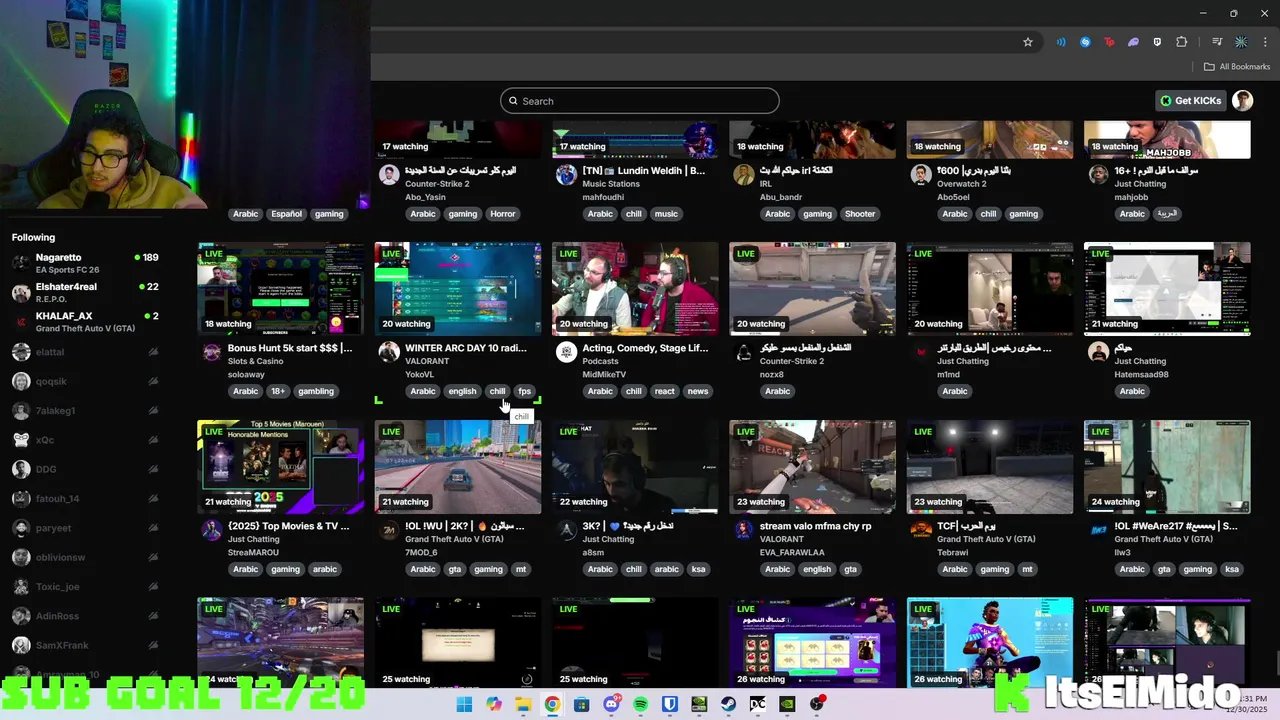Open Spotify from the taskbar

(x=640, y=704)
